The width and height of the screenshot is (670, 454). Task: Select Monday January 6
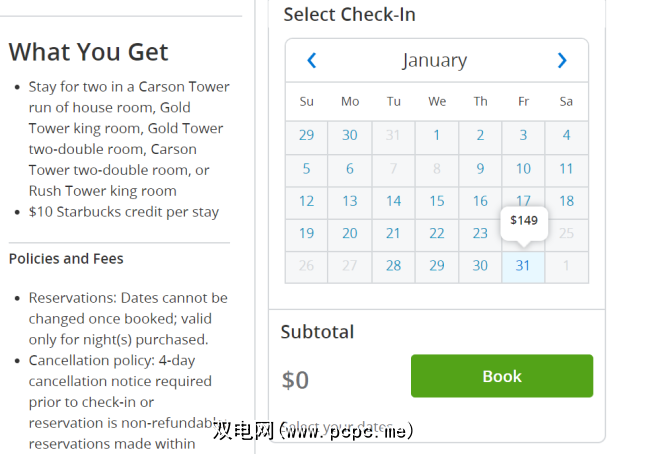click(350, 169)
